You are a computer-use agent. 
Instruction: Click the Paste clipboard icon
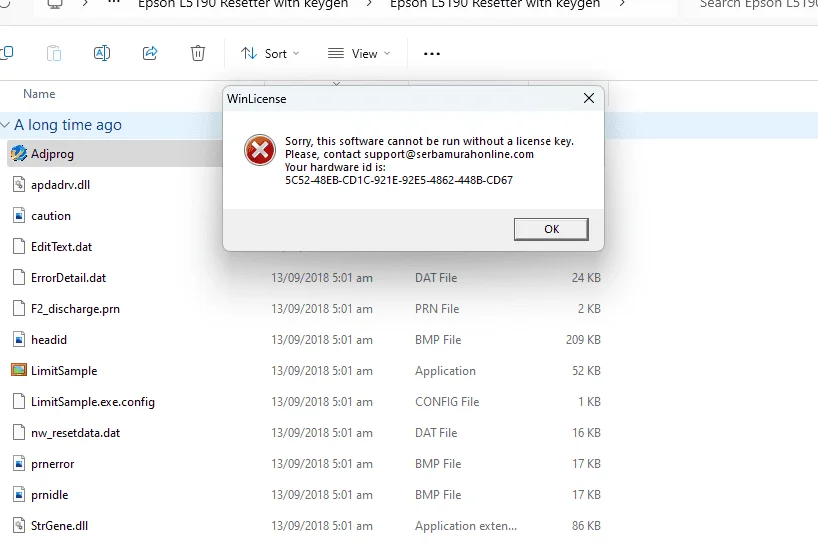point(54,53)
